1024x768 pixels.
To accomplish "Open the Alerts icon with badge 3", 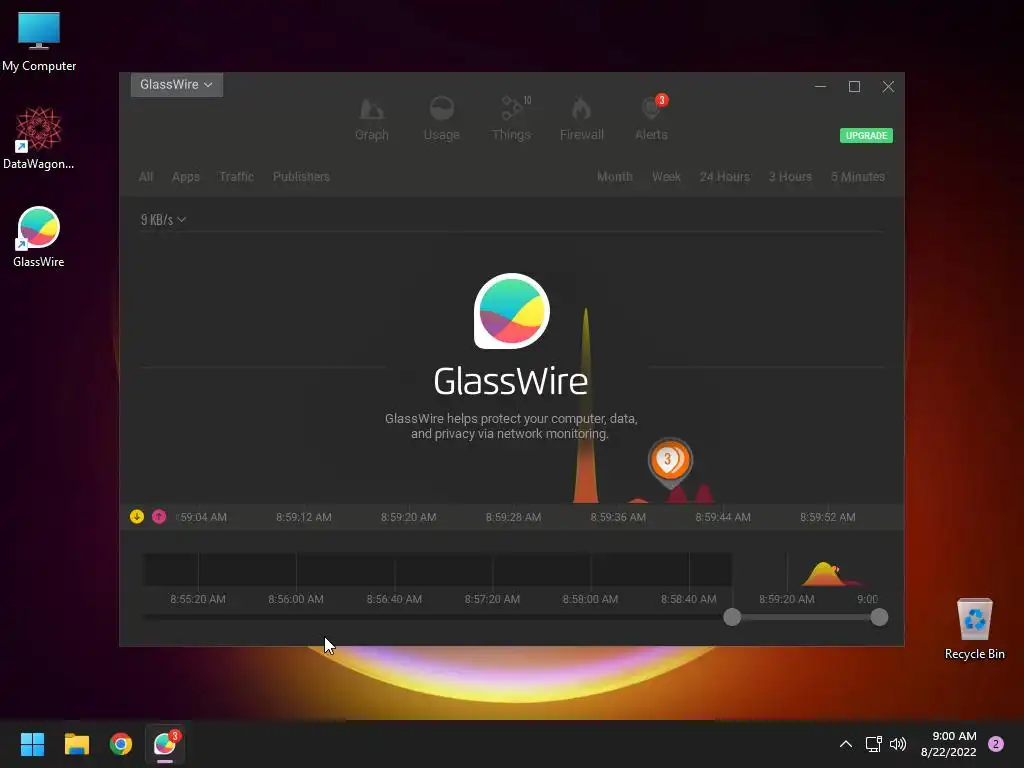I will pyautogui.click(x=652, y=108).
